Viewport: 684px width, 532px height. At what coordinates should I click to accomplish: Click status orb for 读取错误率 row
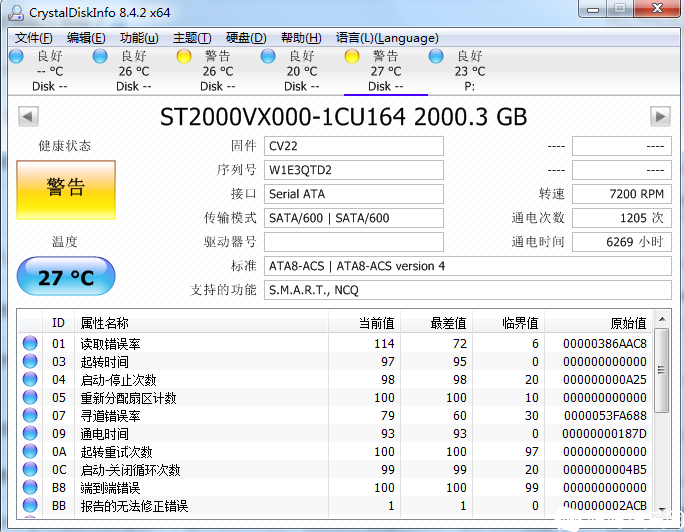pyautogui.click(x=30, y=343)
